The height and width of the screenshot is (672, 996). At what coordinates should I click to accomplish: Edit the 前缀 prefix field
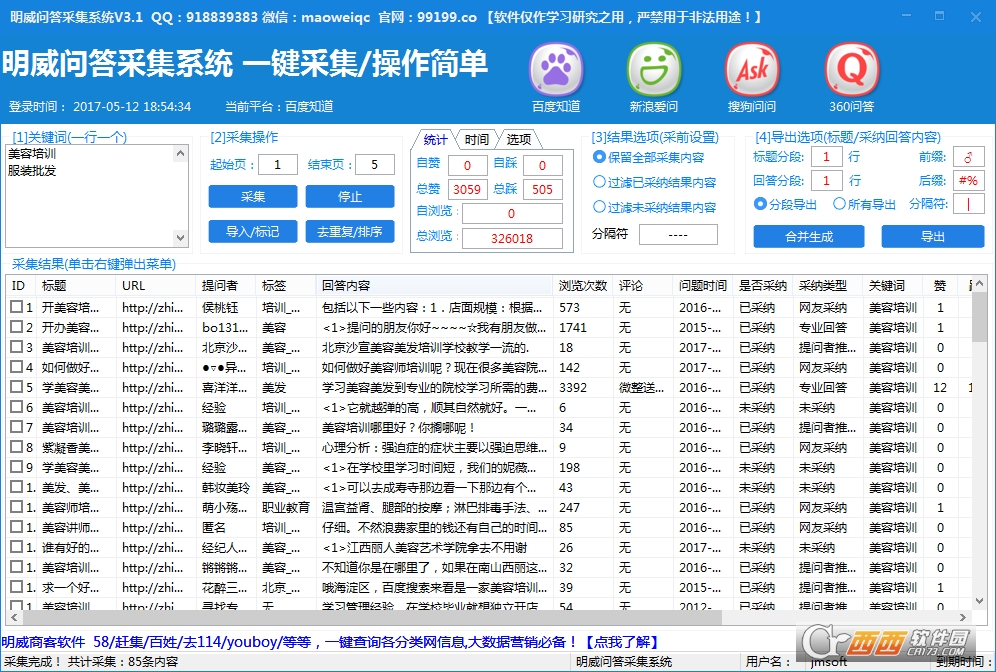969,156
